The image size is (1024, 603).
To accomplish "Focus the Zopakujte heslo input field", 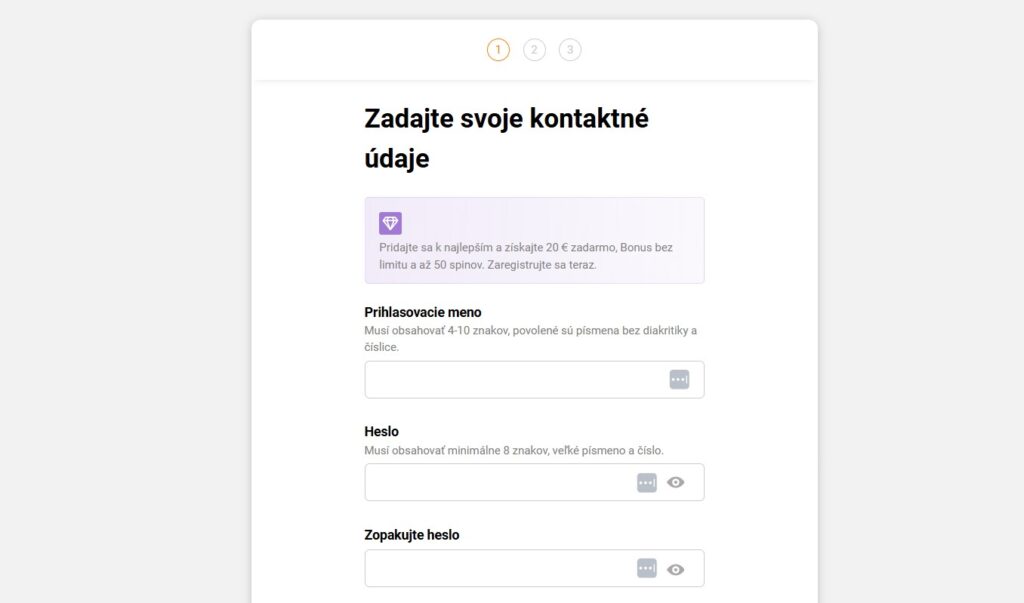I will pyautogui.click(x=534, y=568).
